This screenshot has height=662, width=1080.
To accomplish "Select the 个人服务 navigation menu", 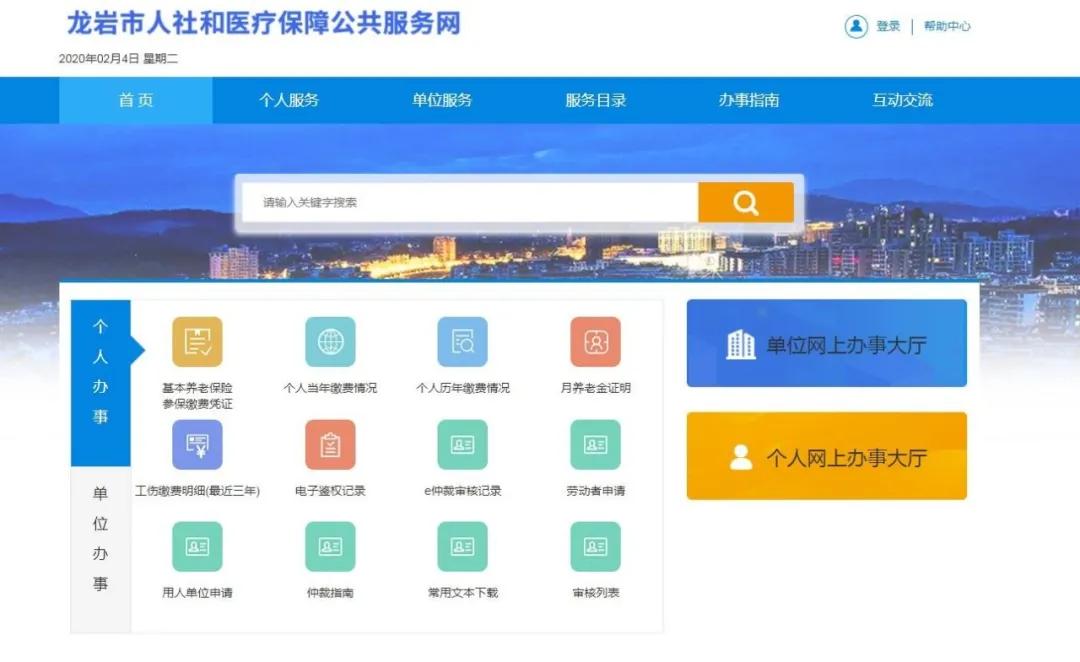I will pos(289,100).
